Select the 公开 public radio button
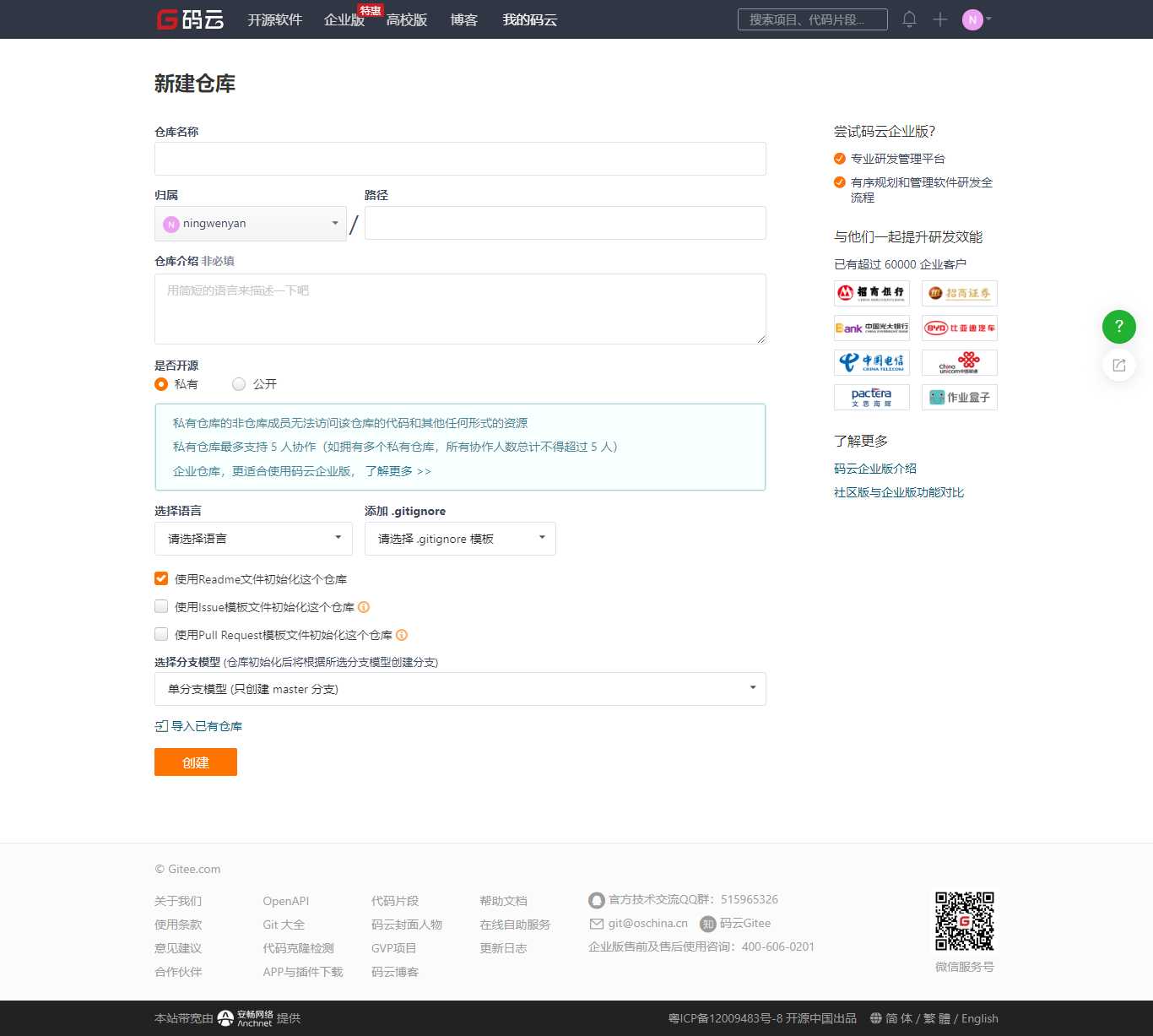 [239, 384]
